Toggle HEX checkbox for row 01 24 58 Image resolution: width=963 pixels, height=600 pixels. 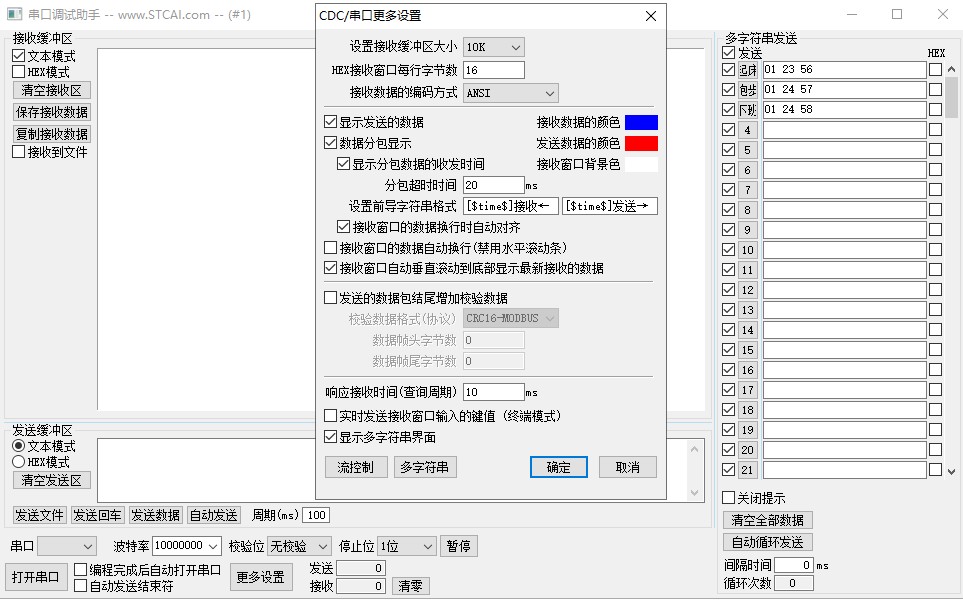(x=935, y=110)
